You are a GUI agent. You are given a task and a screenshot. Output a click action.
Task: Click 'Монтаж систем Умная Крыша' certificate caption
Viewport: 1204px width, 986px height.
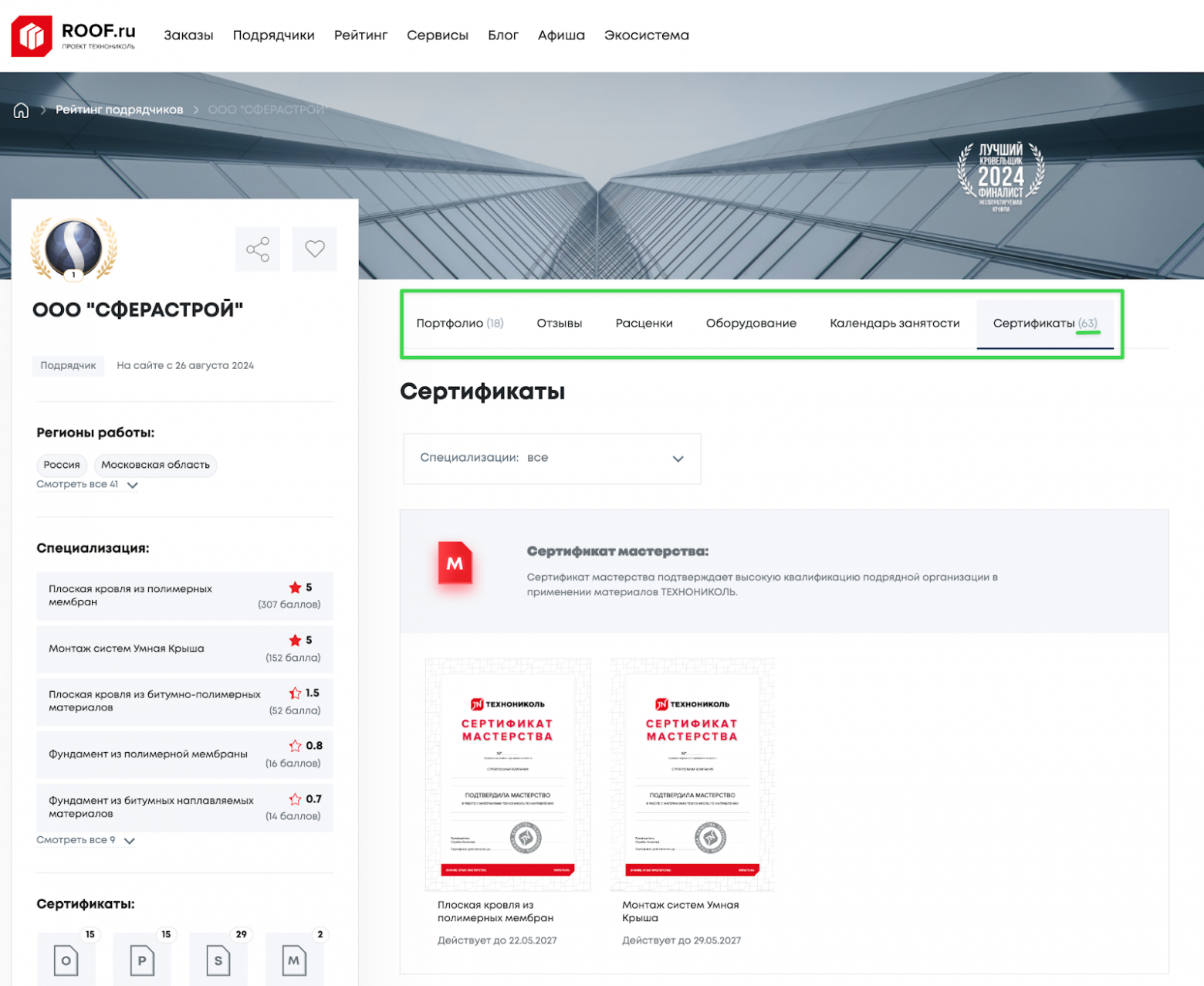[x=681, y=912]
